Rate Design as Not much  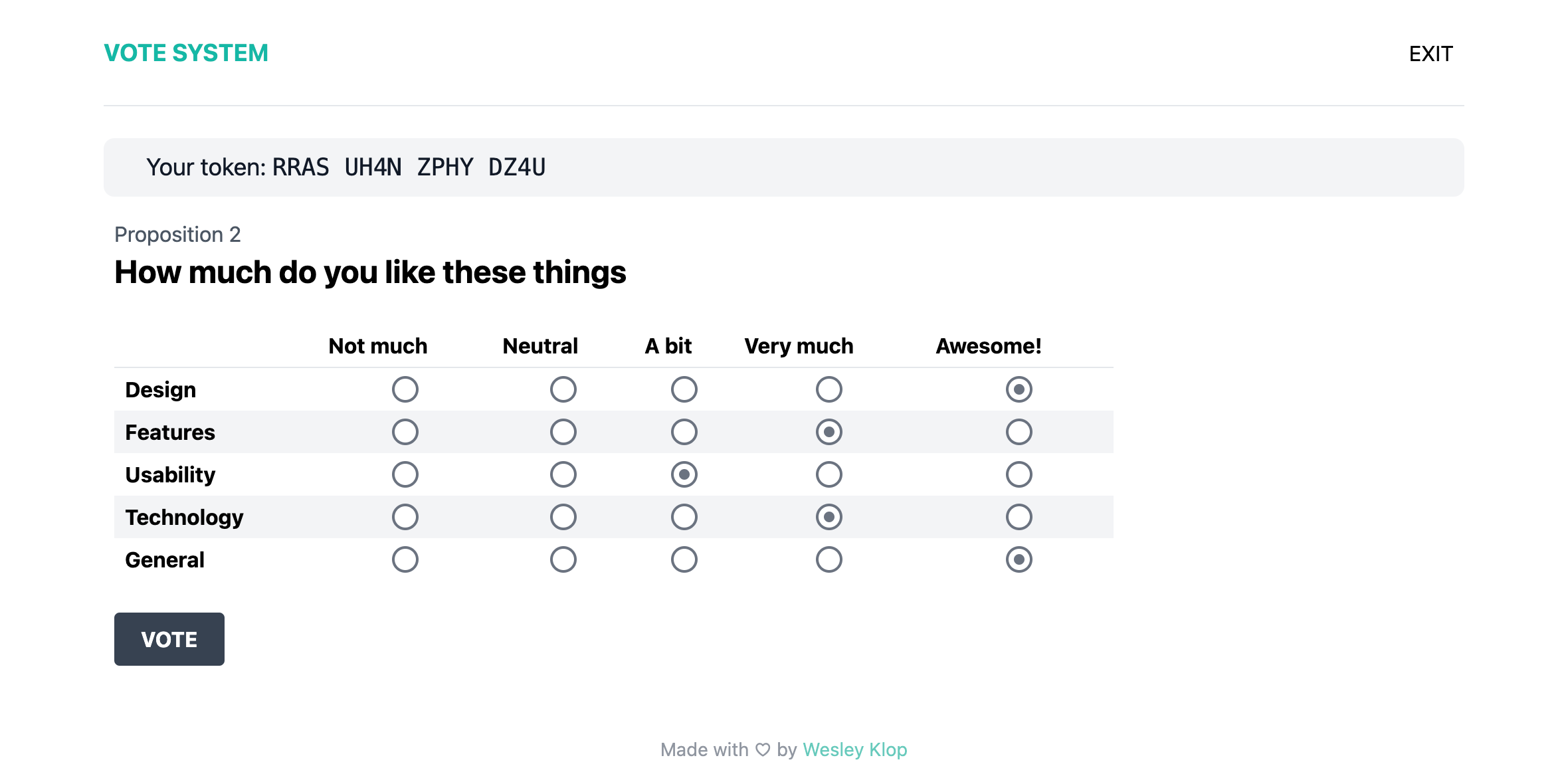point(405,389)
